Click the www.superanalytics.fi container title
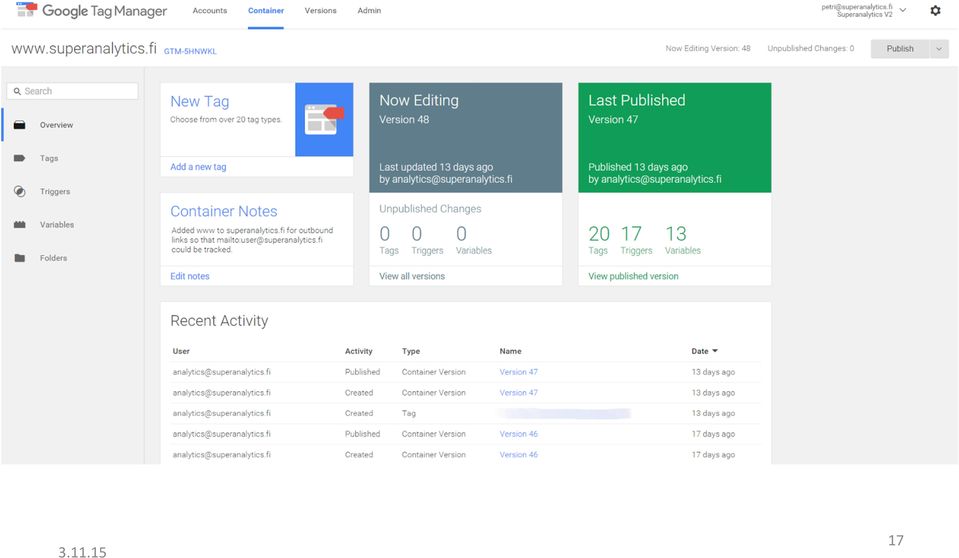The height and width of the screenshot is (558, 959). [84, 48]
